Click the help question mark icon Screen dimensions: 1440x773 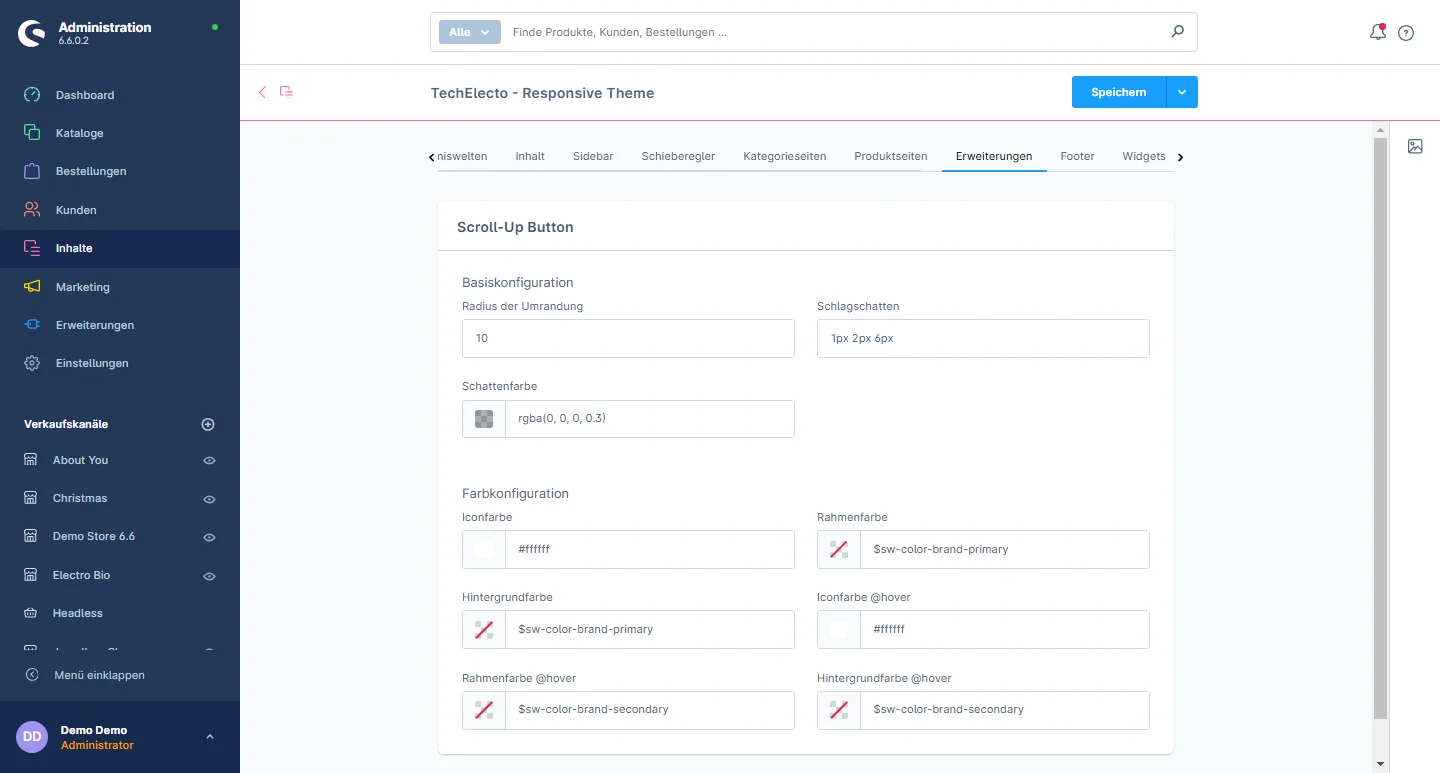pos(1406,33)
